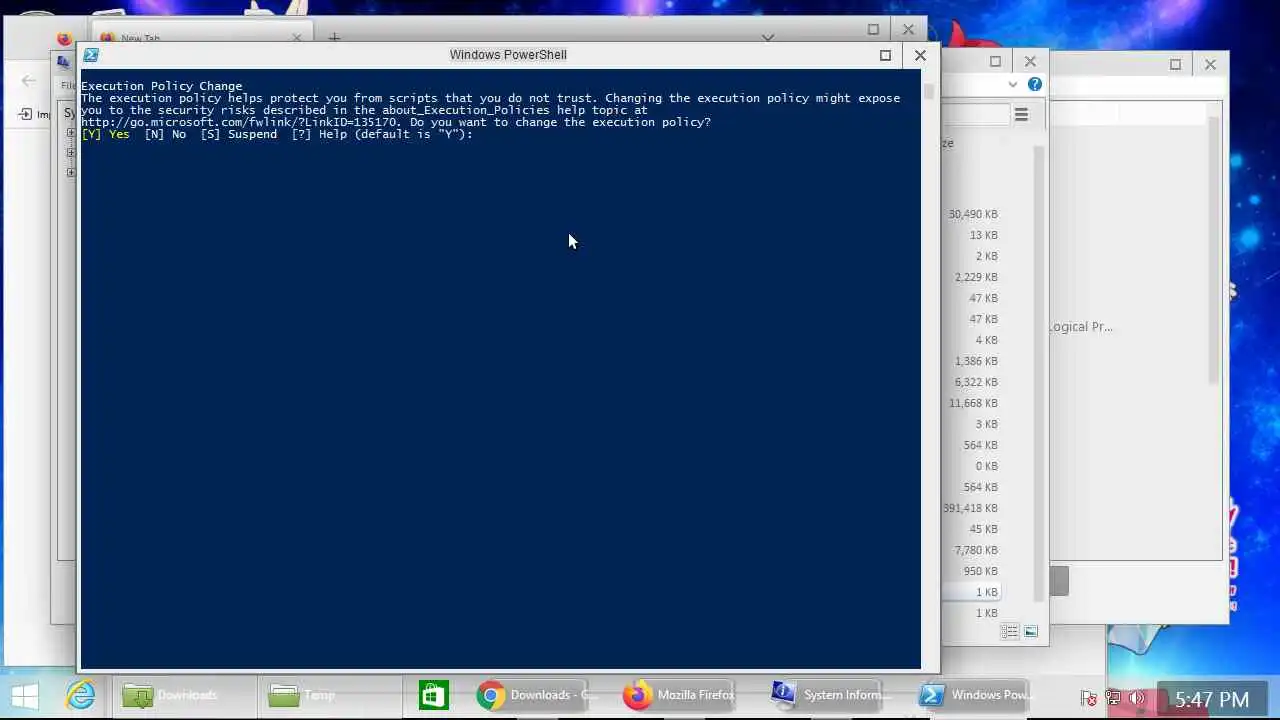Launch the Windows Store from the taskbar
Image resolution: width=1280 pixels, height=720 pixels.
tap(434, 695)
